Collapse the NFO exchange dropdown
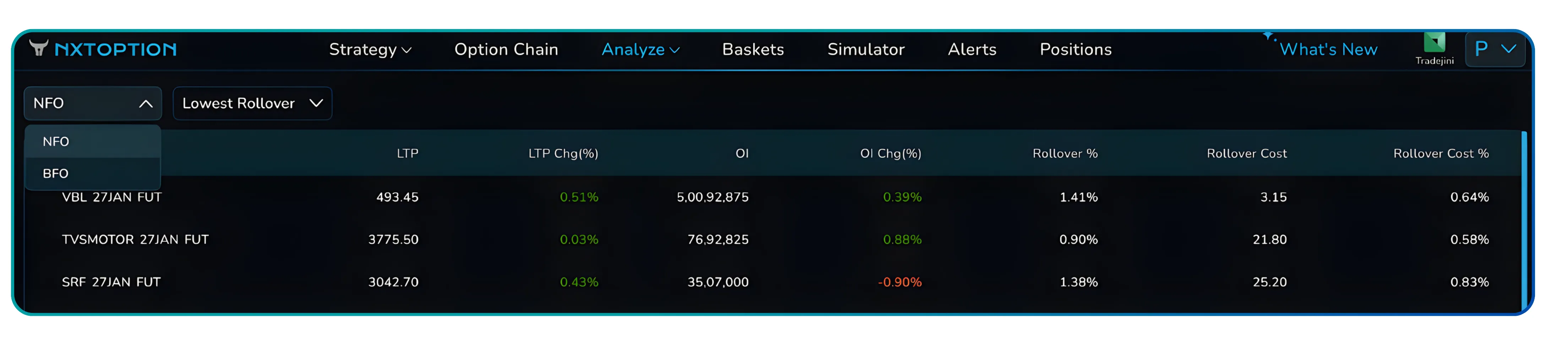Image resolution: width=1568 pixels, height=337 pixels. [93, 103]
